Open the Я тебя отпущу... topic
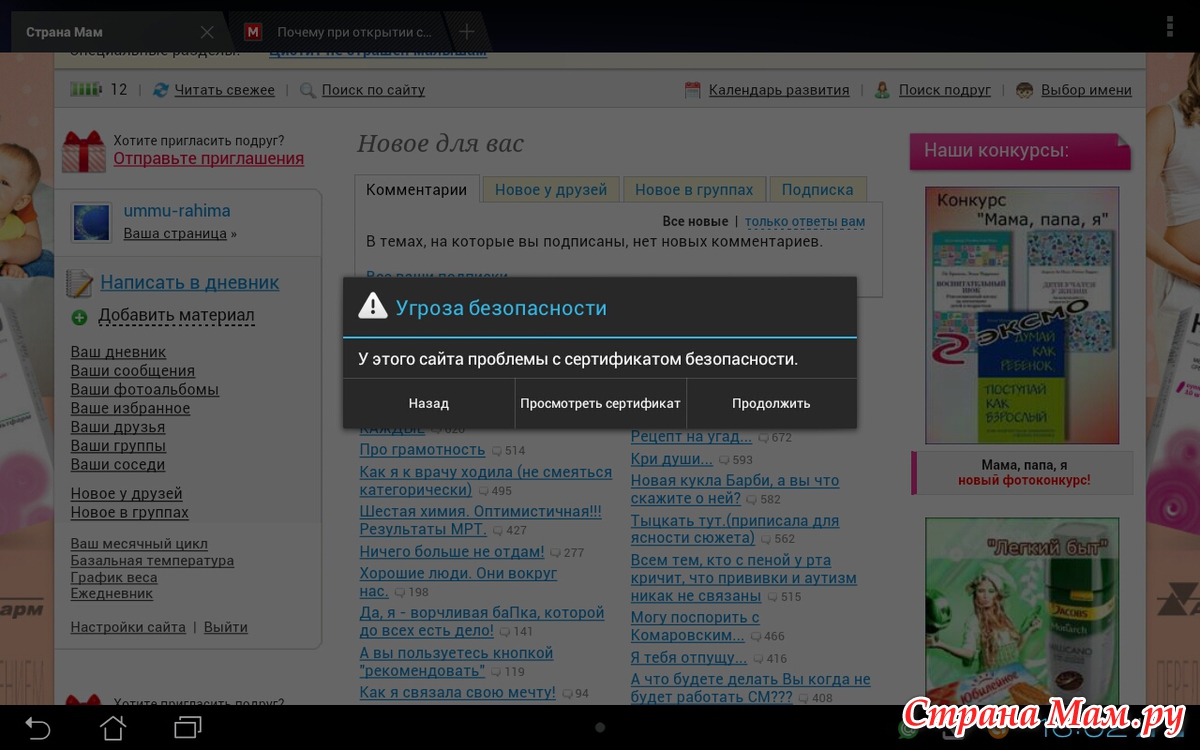This screenshot has height=750, width=1200. (x=688, y=657)
